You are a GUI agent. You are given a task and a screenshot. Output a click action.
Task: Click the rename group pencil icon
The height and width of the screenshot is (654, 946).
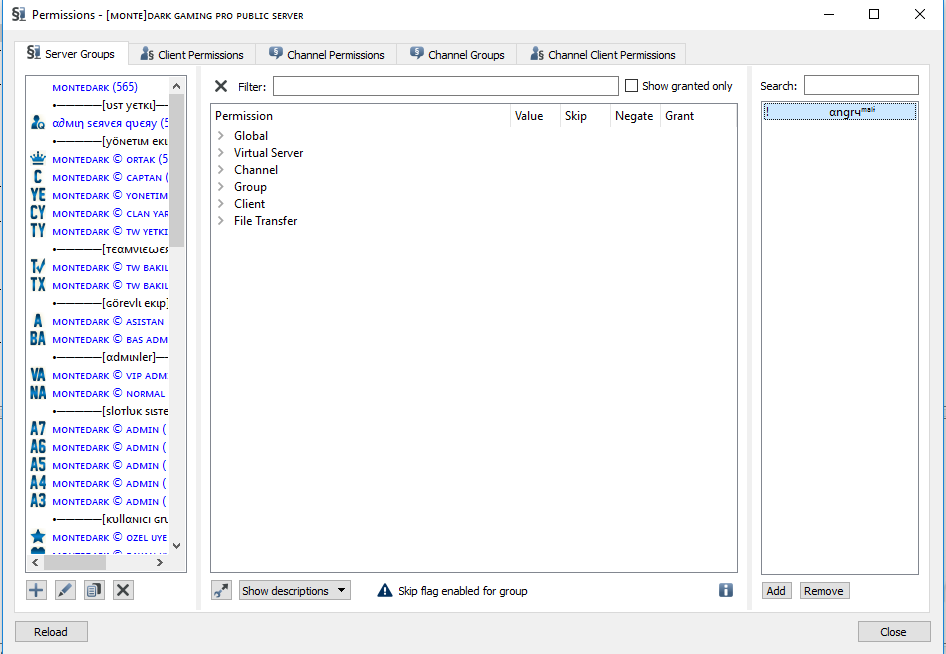[x=65, y=590]
